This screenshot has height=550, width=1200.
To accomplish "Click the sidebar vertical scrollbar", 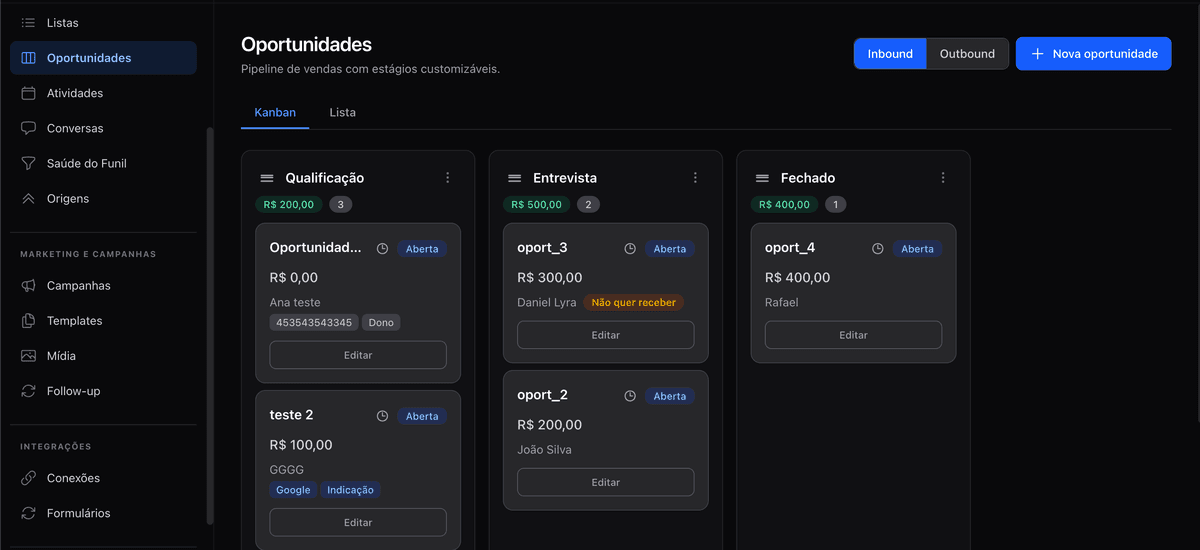I will point(209,320).
